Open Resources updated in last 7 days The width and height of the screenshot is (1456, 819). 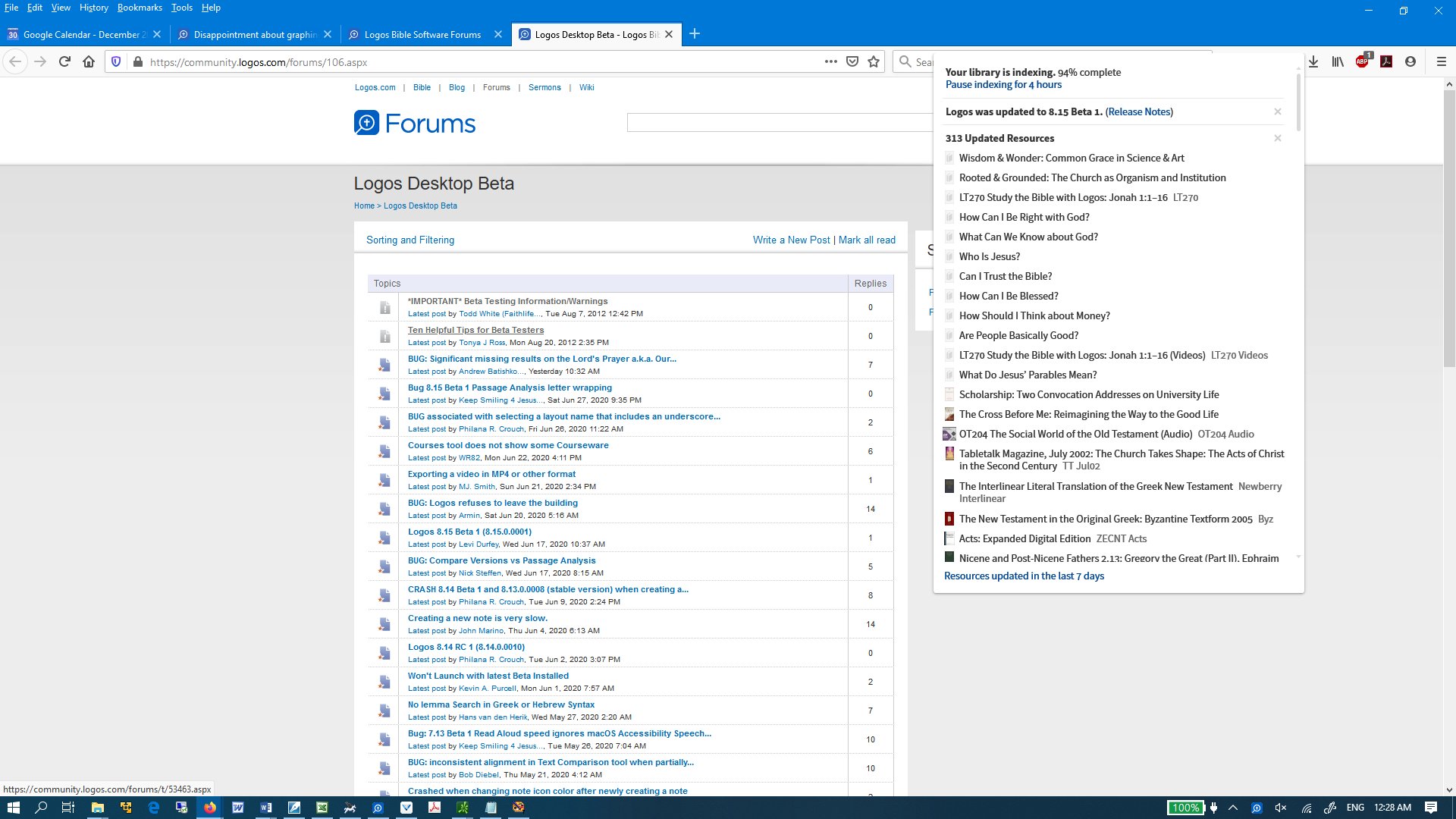pyautogui.click(x=1024, y=576)
